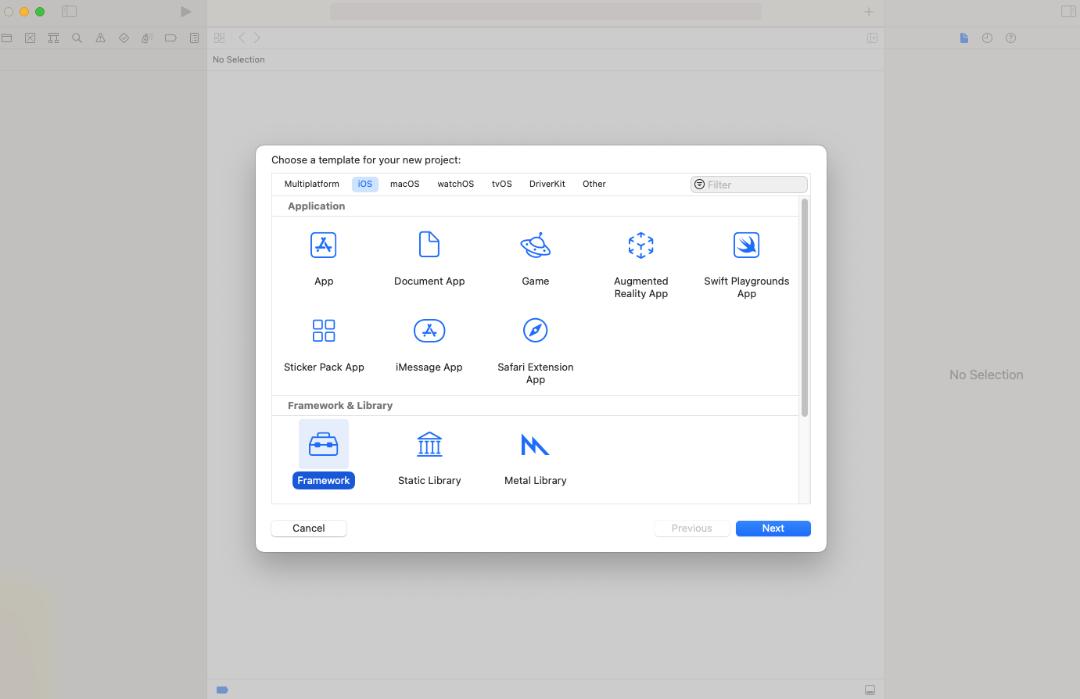Click the filter icon in search field

pos(699,185)
